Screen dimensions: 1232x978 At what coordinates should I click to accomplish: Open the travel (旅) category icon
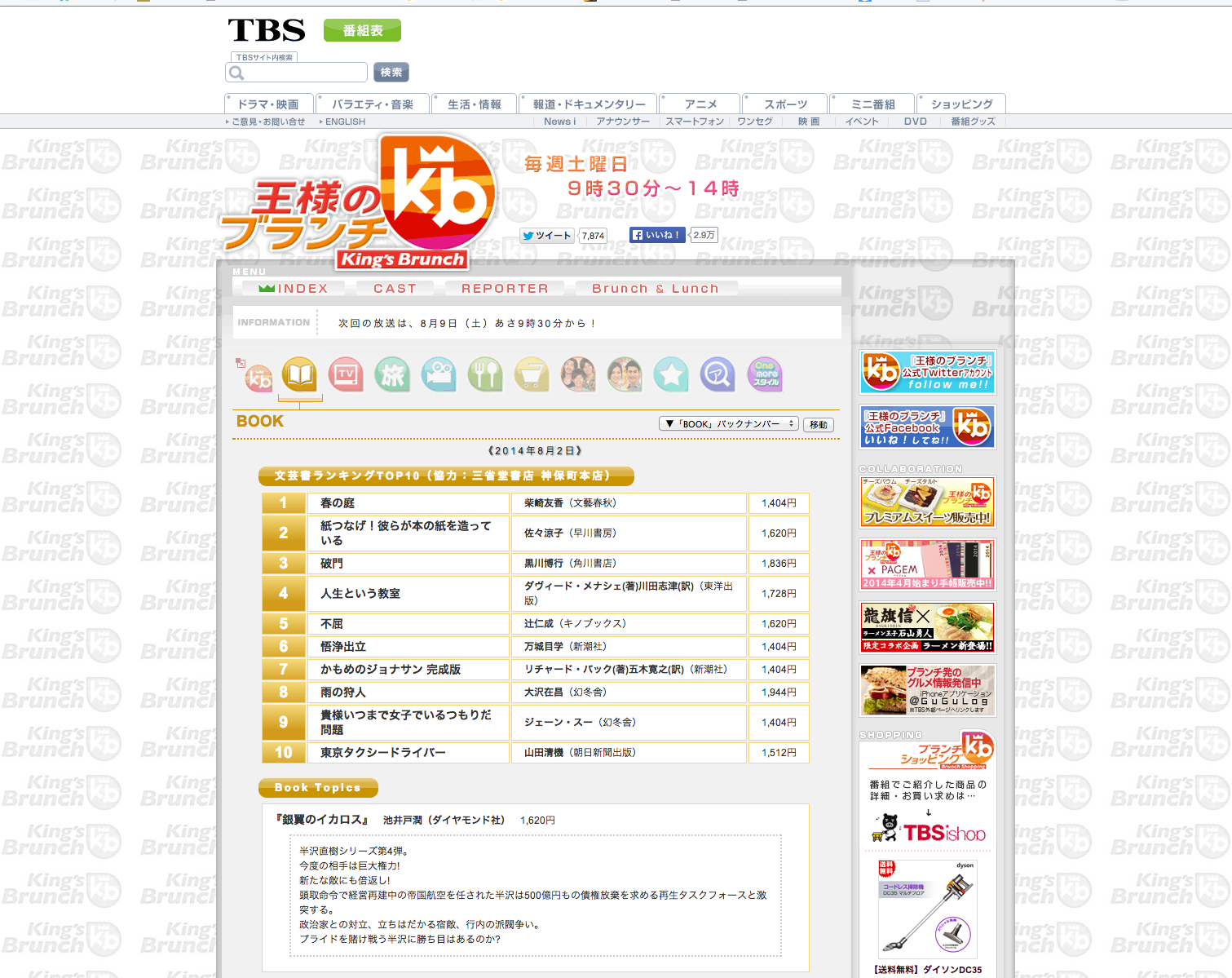tap(392, 374)
